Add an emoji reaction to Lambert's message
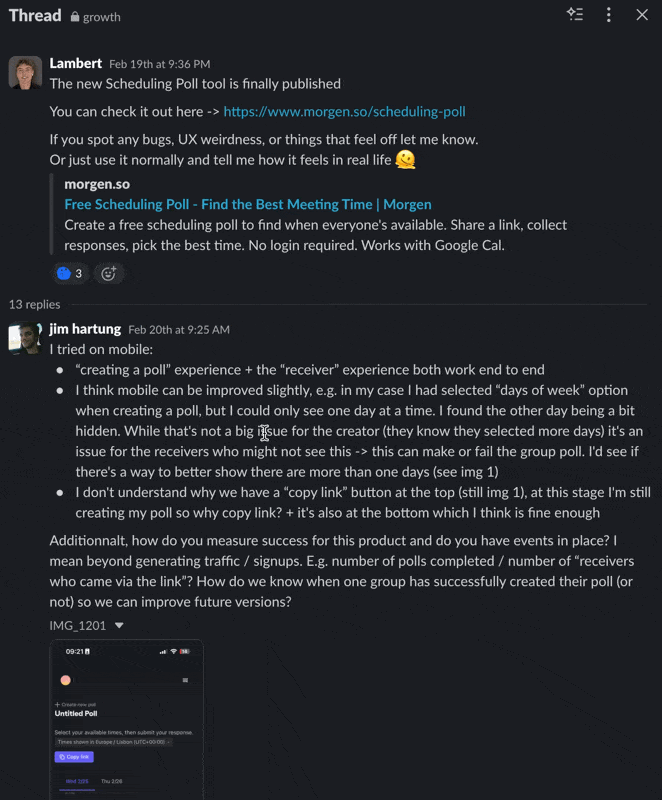662x800 pixels. coord(108,273)
